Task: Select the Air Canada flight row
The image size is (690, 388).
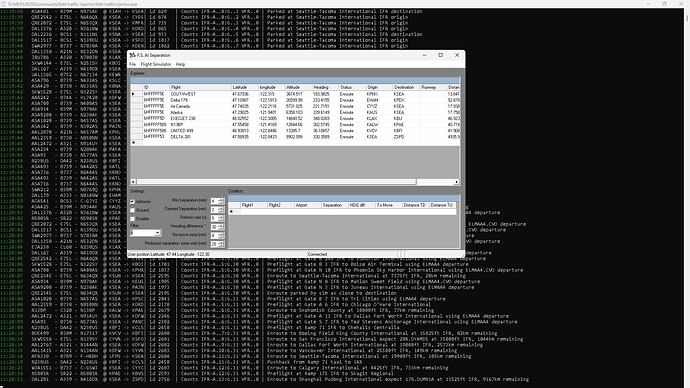Action: (295, 106)
